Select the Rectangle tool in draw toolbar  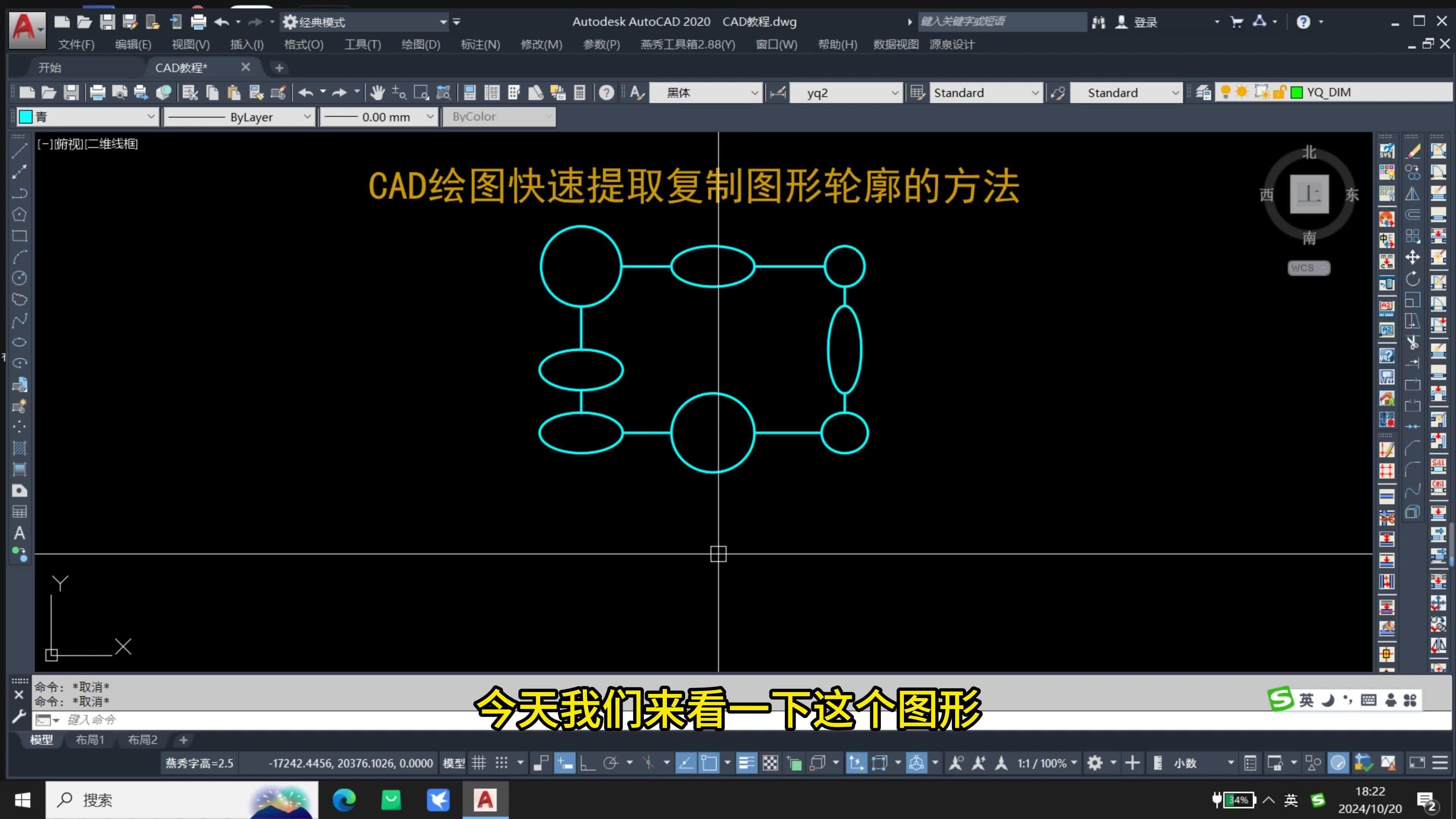click(20, 236)
